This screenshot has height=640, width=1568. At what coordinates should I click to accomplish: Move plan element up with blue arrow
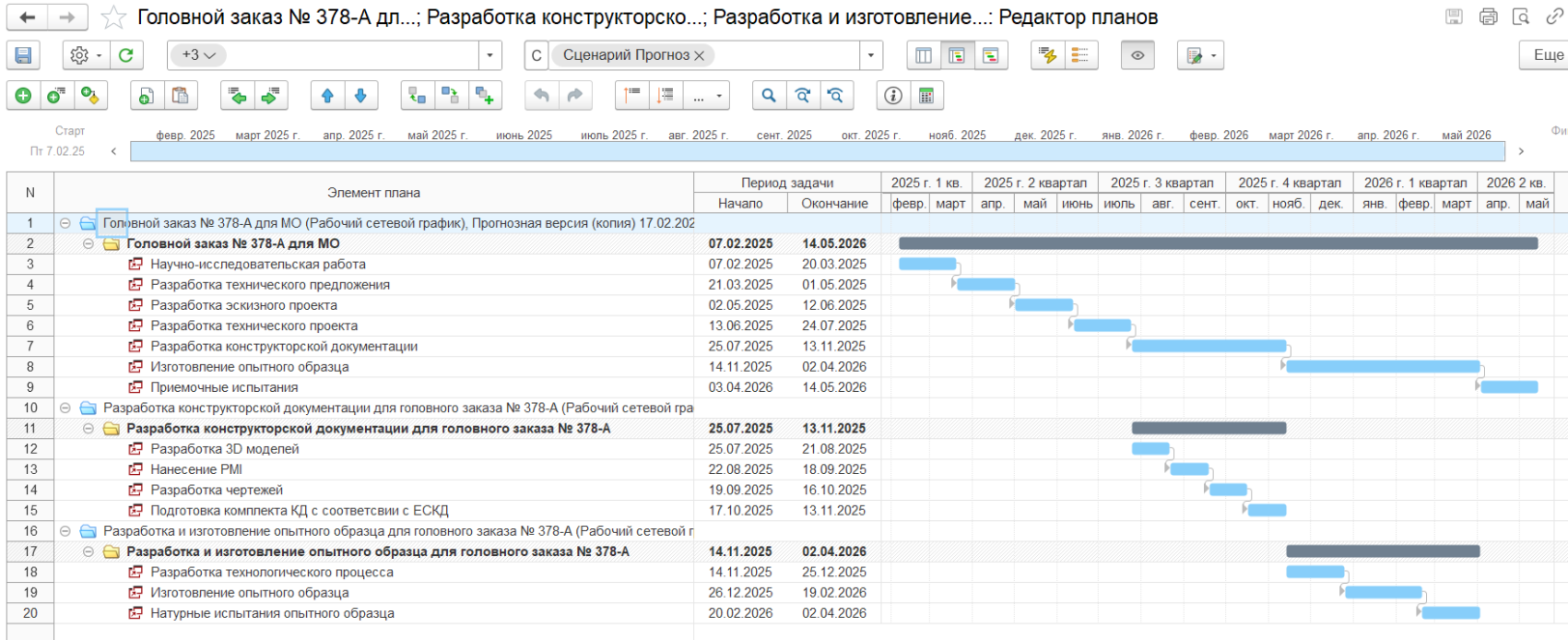click(327, 96)
